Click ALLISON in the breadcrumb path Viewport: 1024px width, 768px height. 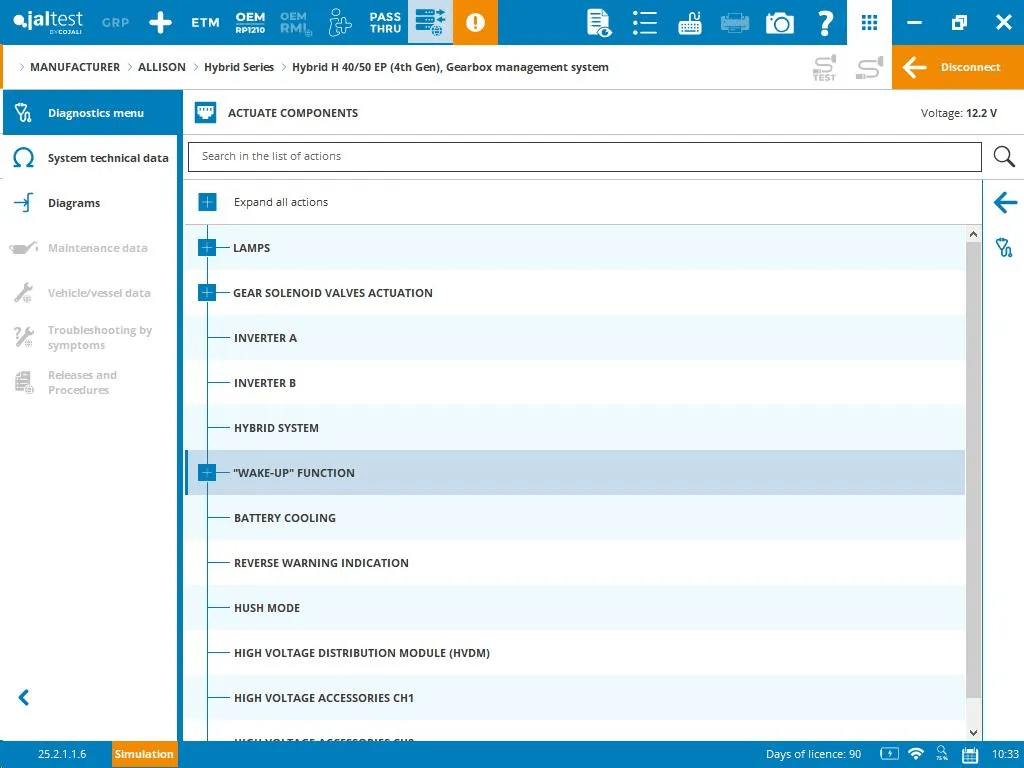[x=162, y=67]
